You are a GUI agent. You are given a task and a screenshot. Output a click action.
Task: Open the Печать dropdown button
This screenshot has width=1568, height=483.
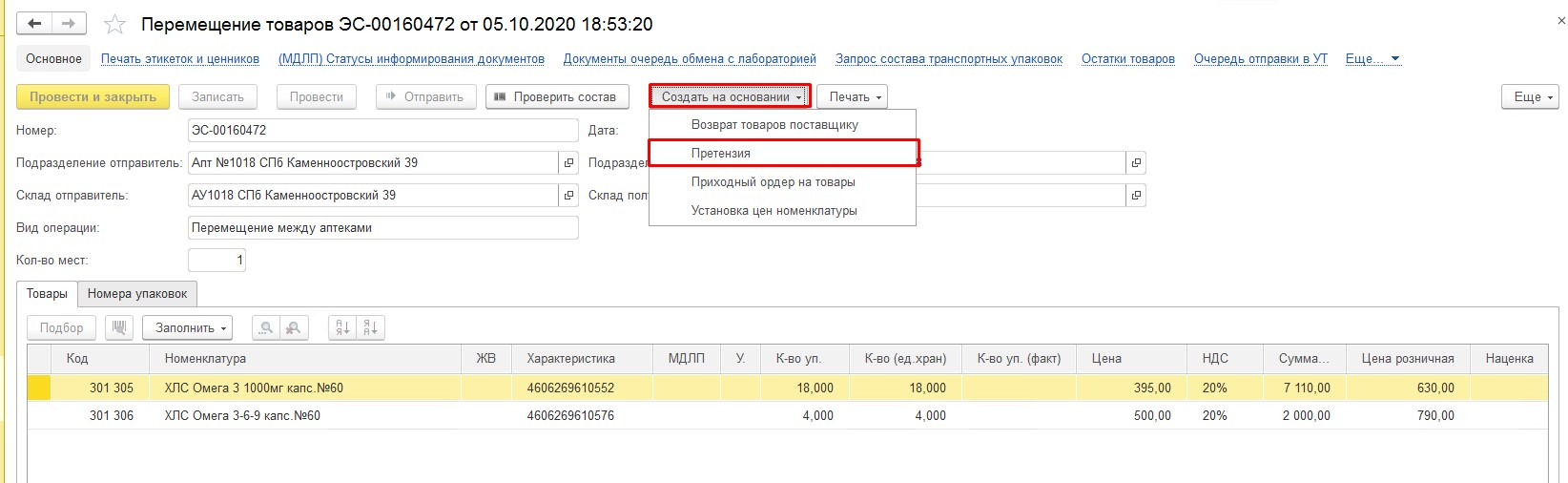852,96
